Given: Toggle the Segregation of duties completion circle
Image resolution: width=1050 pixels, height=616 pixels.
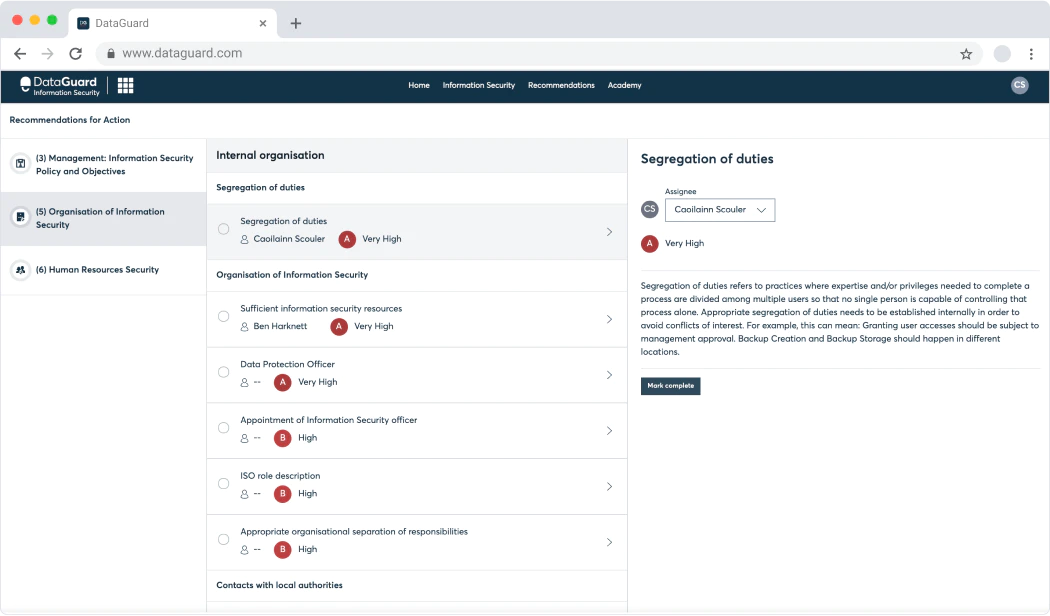Looking at the screenshot, I should [224, 229].
